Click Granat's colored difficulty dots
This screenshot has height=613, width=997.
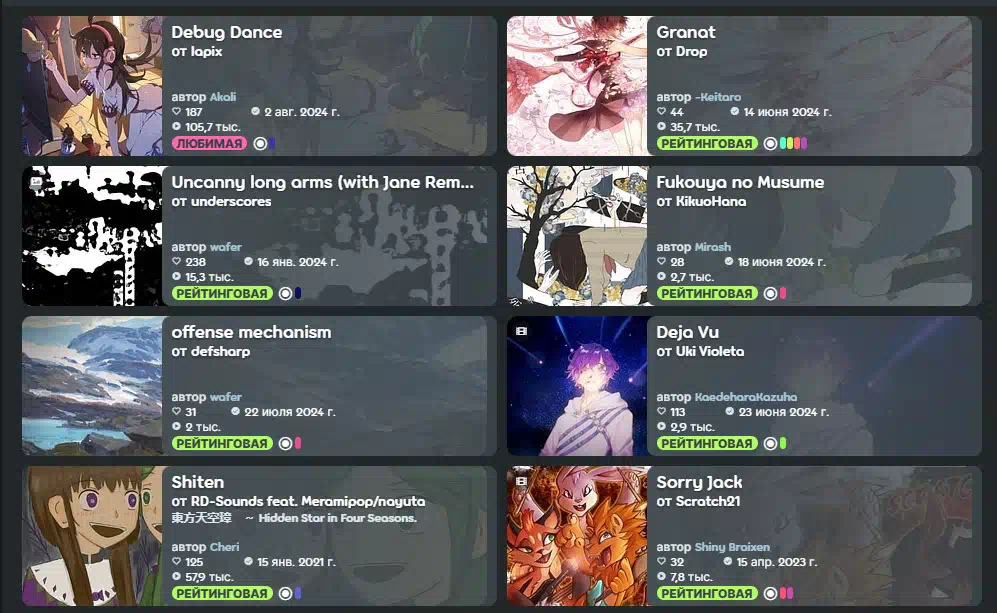793,143
